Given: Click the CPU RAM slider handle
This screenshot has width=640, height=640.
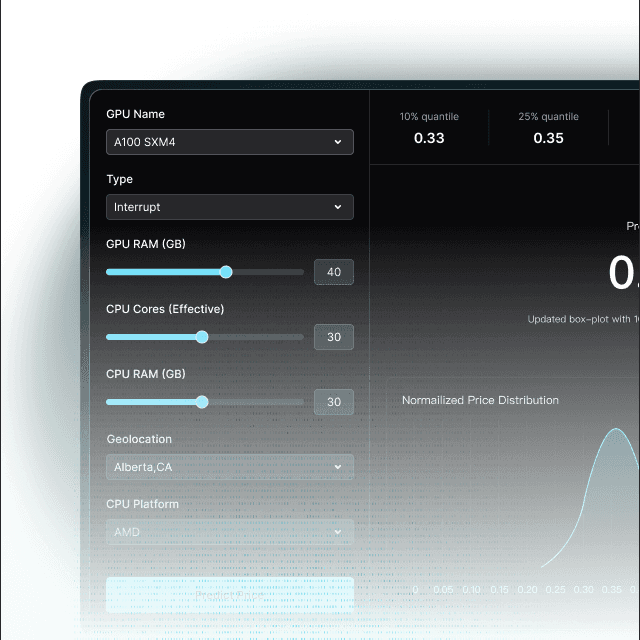Looking at the screenshot, I should coord(202,402).
